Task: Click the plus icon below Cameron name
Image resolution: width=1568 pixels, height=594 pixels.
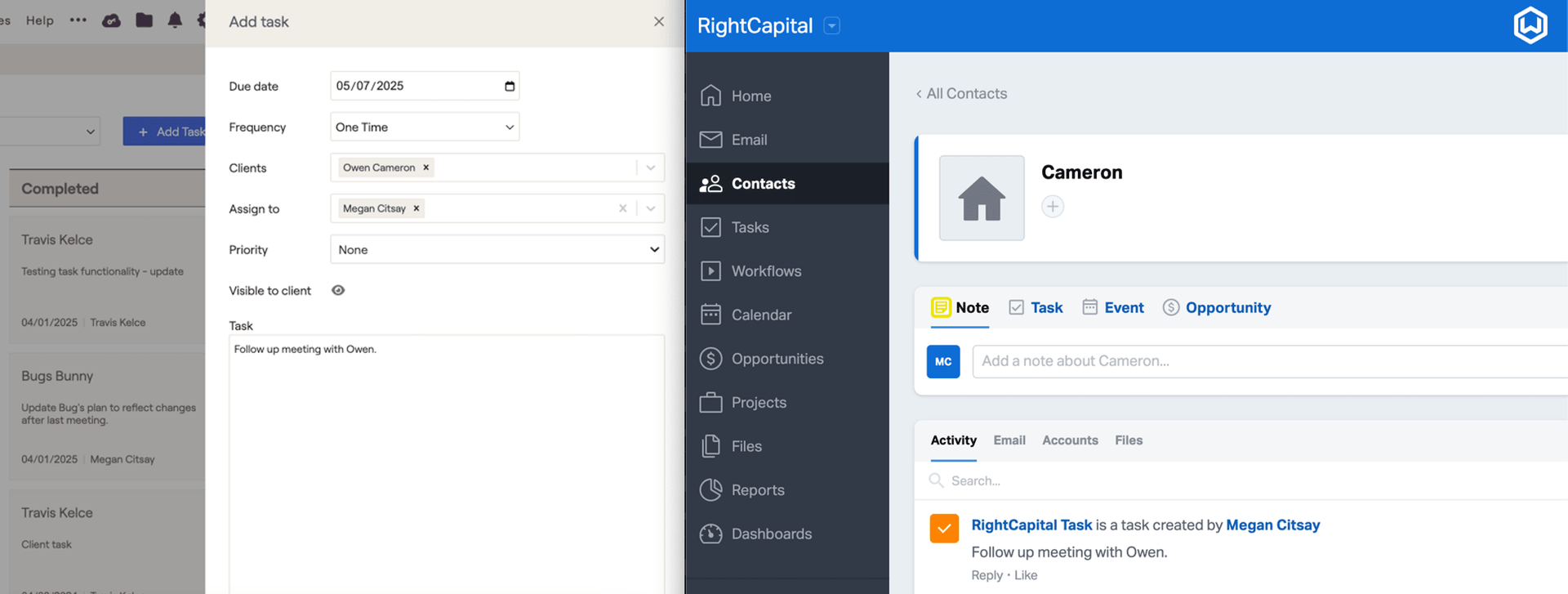Action: click(1053, 207)
